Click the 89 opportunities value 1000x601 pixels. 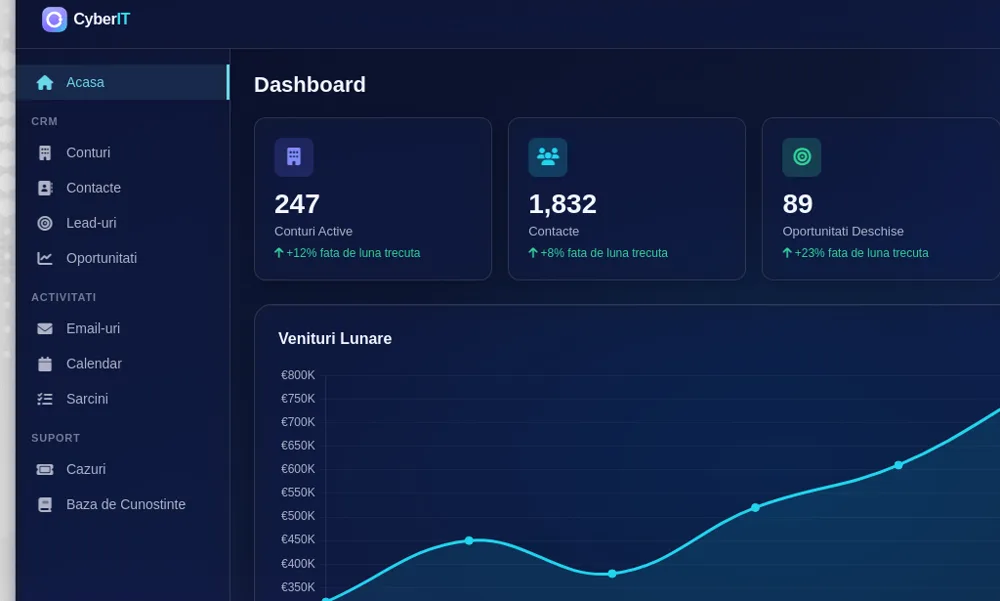click(797, 204)
